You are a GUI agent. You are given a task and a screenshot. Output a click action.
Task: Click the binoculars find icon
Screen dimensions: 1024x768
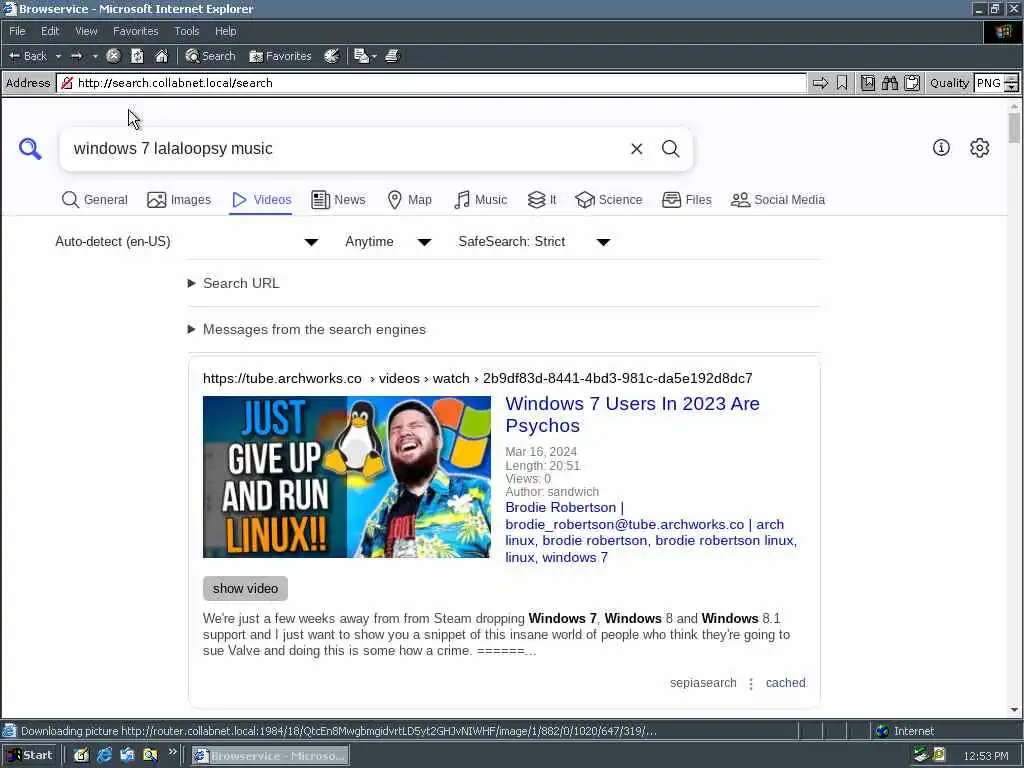click(x=889, y=83)
